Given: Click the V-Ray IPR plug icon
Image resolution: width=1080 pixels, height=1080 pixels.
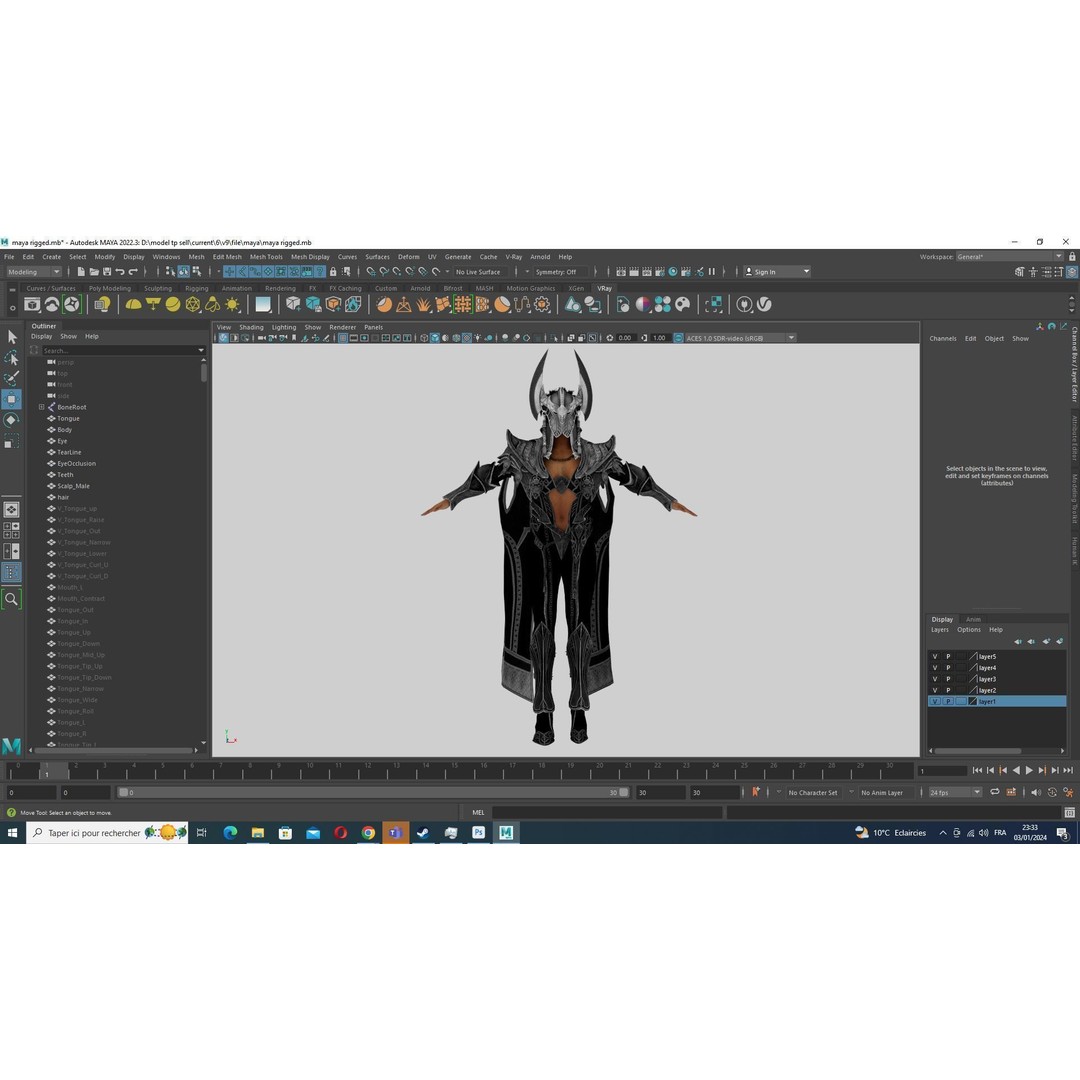Looking at the screenshot, I should point(744,304).
